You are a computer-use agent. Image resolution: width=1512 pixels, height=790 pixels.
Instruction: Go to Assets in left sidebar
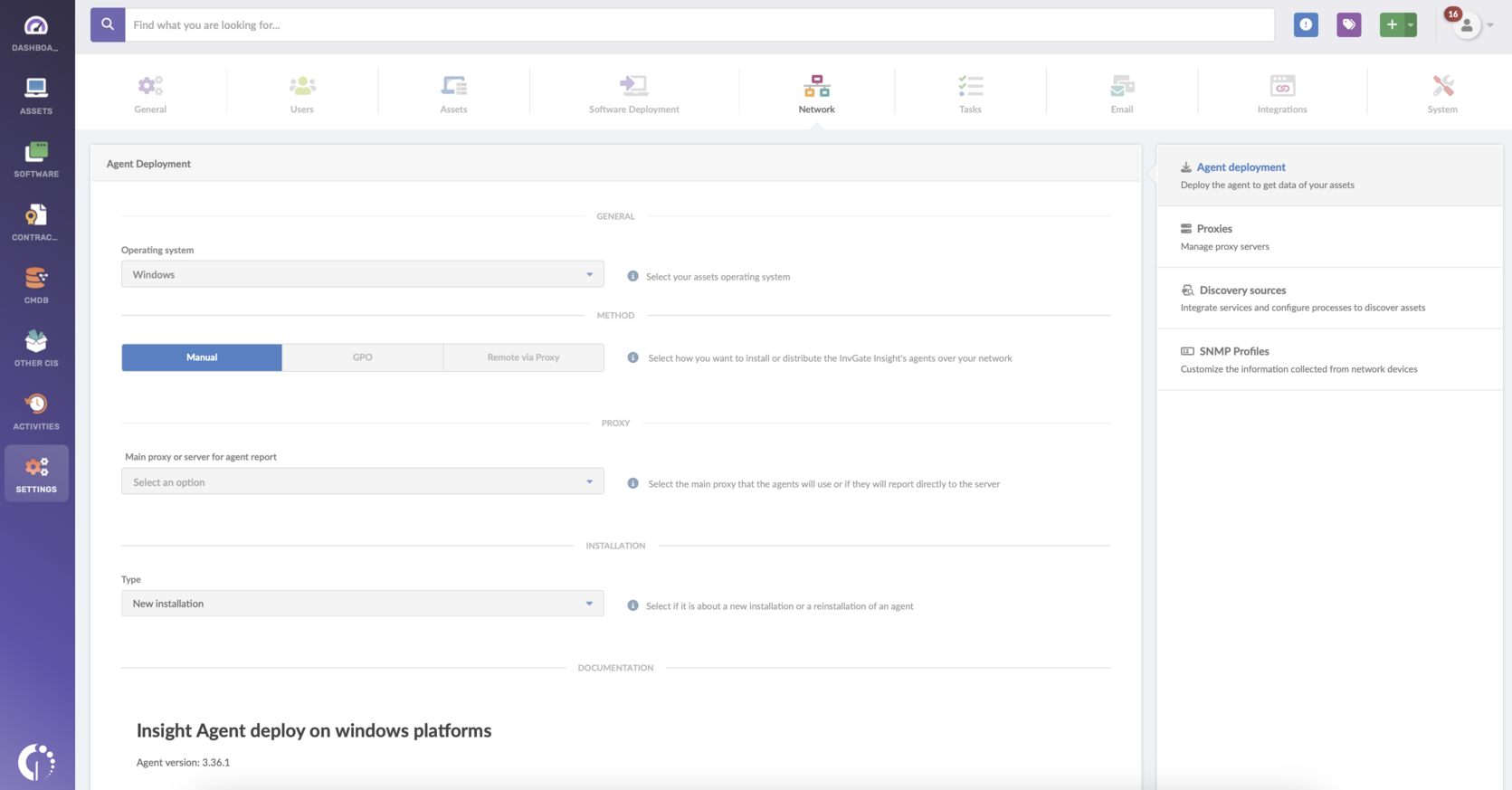tap(36, 96)
